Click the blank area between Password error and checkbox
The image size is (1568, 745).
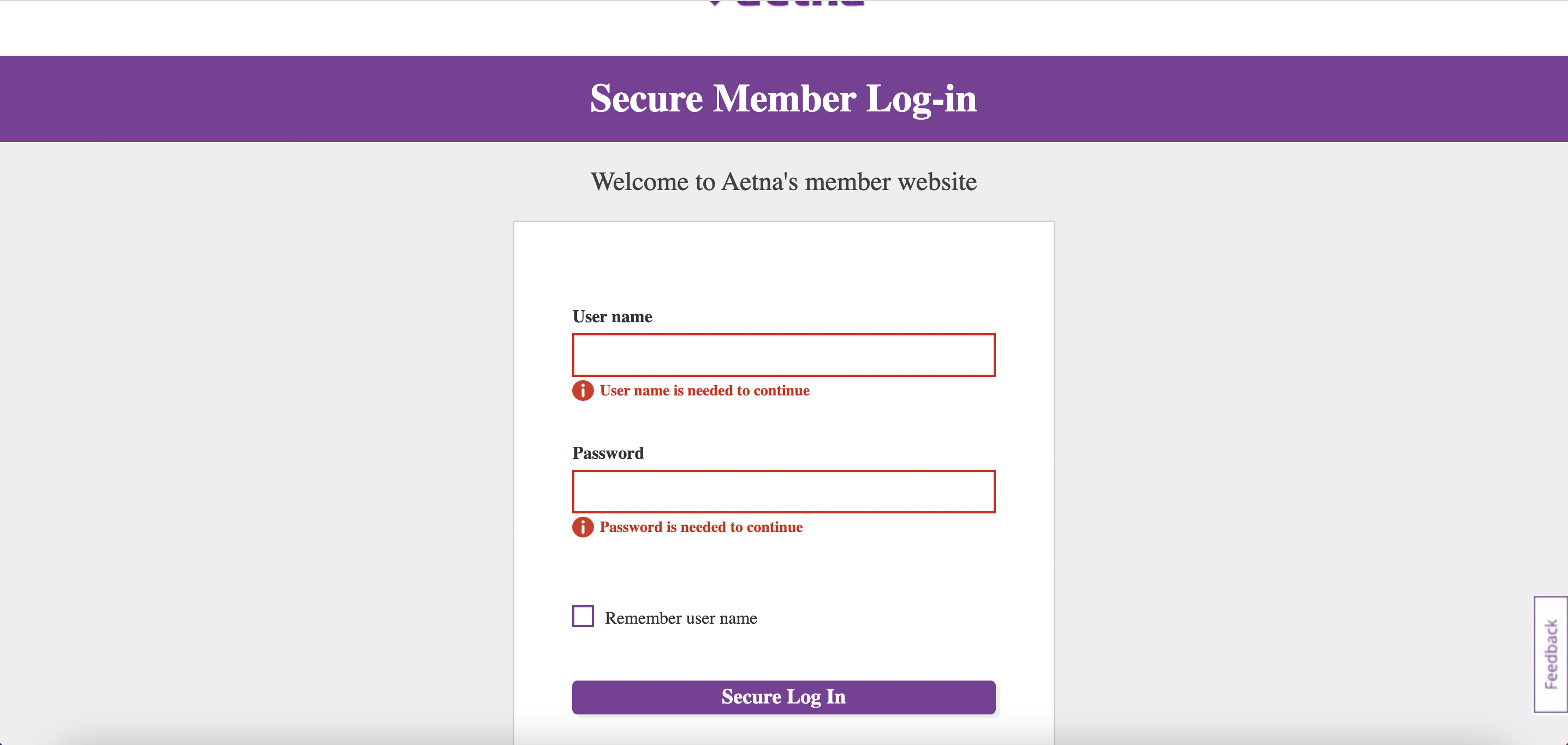click(x=783, y=570)
